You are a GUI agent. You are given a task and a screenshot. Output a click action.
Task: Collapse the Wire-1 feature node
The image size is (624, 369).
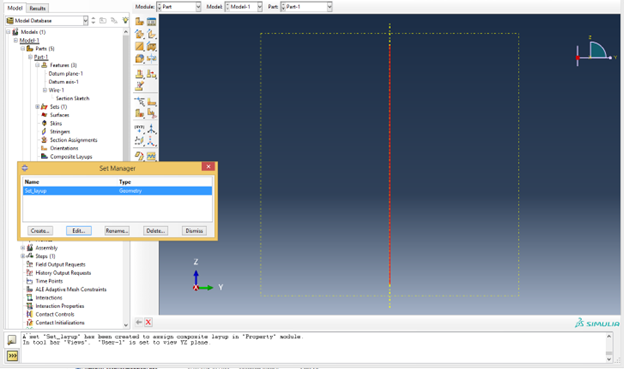(x=45, y=90)
